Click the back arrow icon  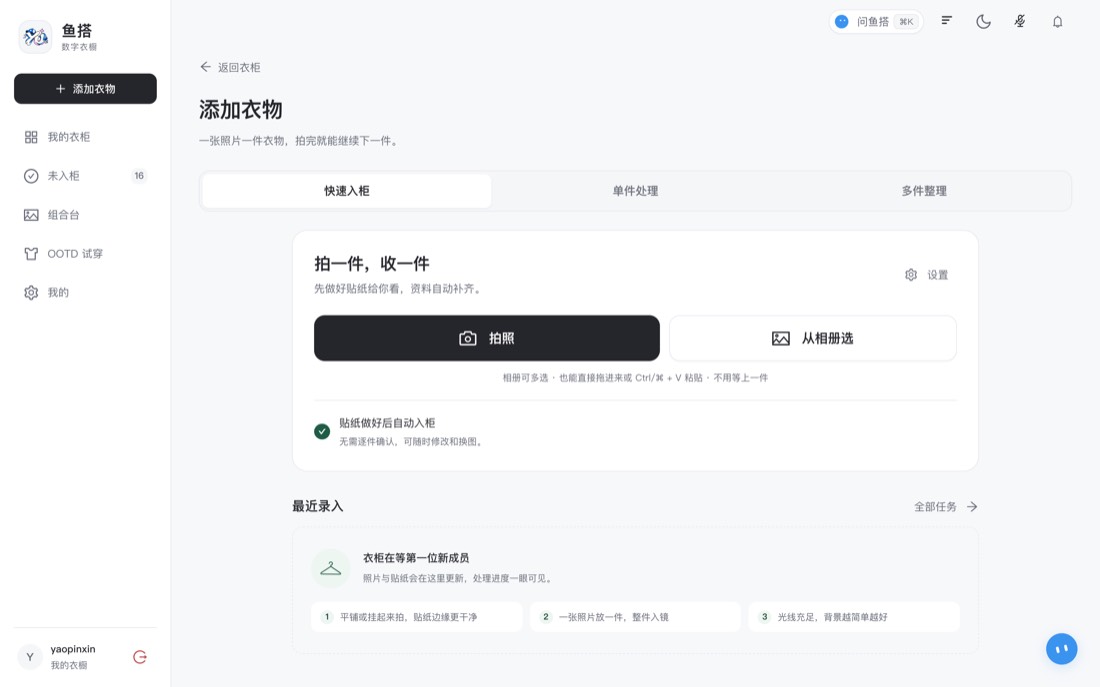(206, 67)
